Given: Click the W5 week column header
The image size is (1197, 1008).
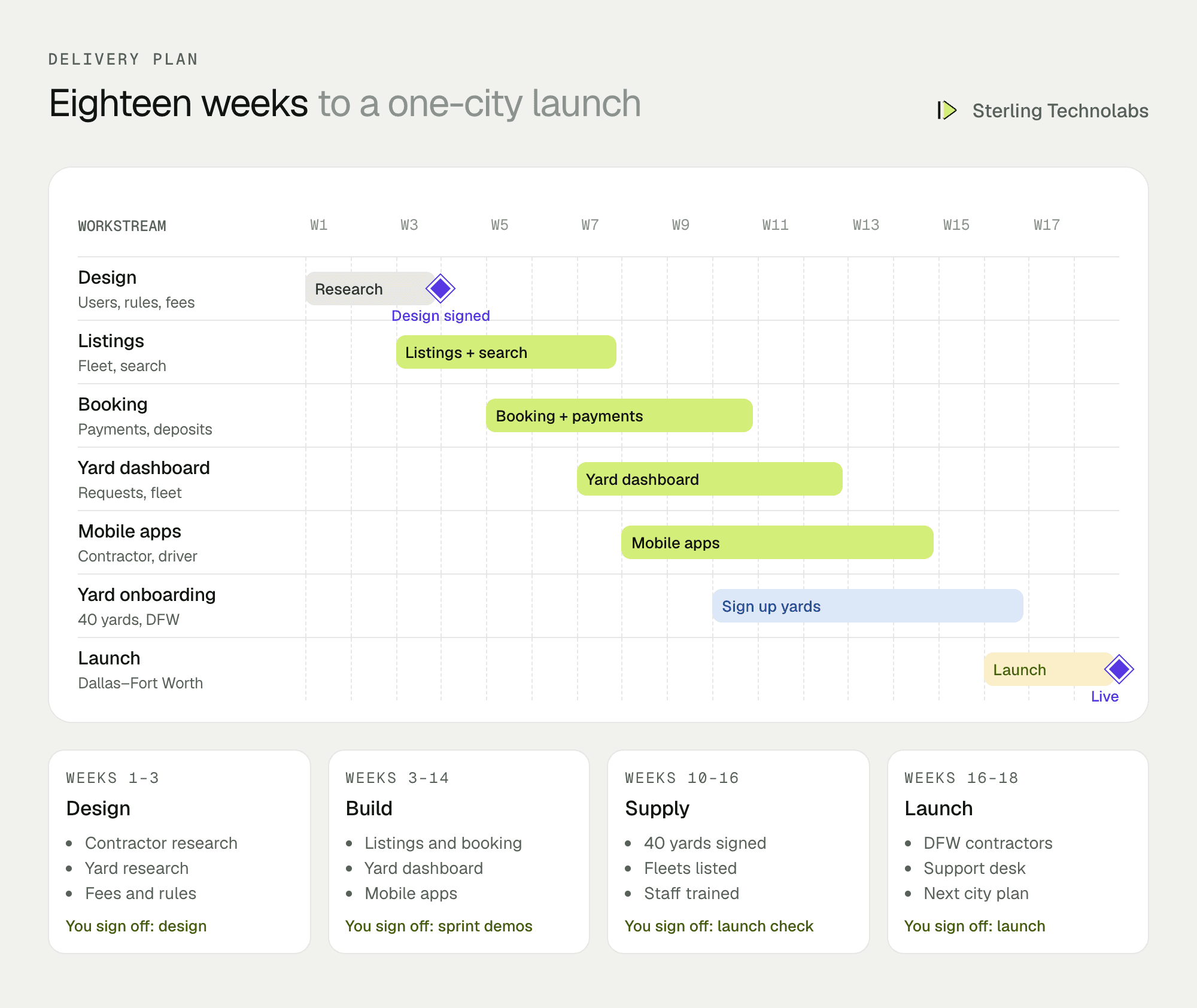Looking at the screenshot, I should pos(499,225).
